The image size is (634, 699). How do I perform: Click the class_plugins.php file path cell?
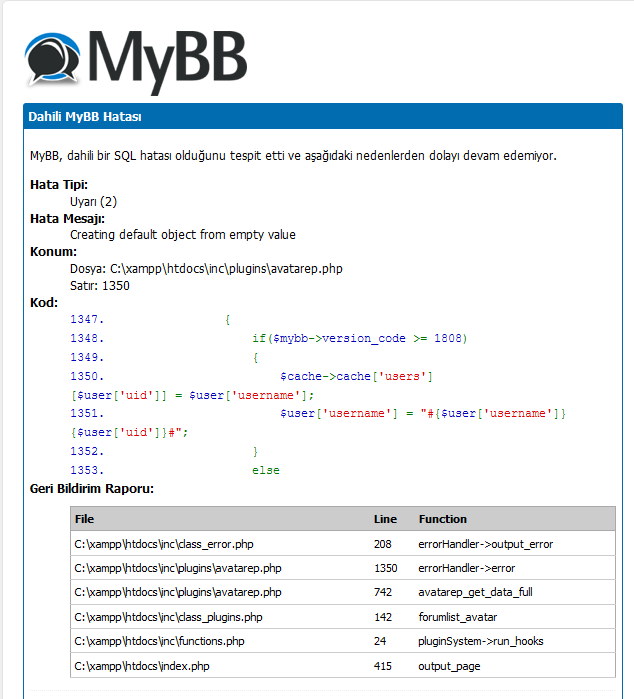coord(168,617)
